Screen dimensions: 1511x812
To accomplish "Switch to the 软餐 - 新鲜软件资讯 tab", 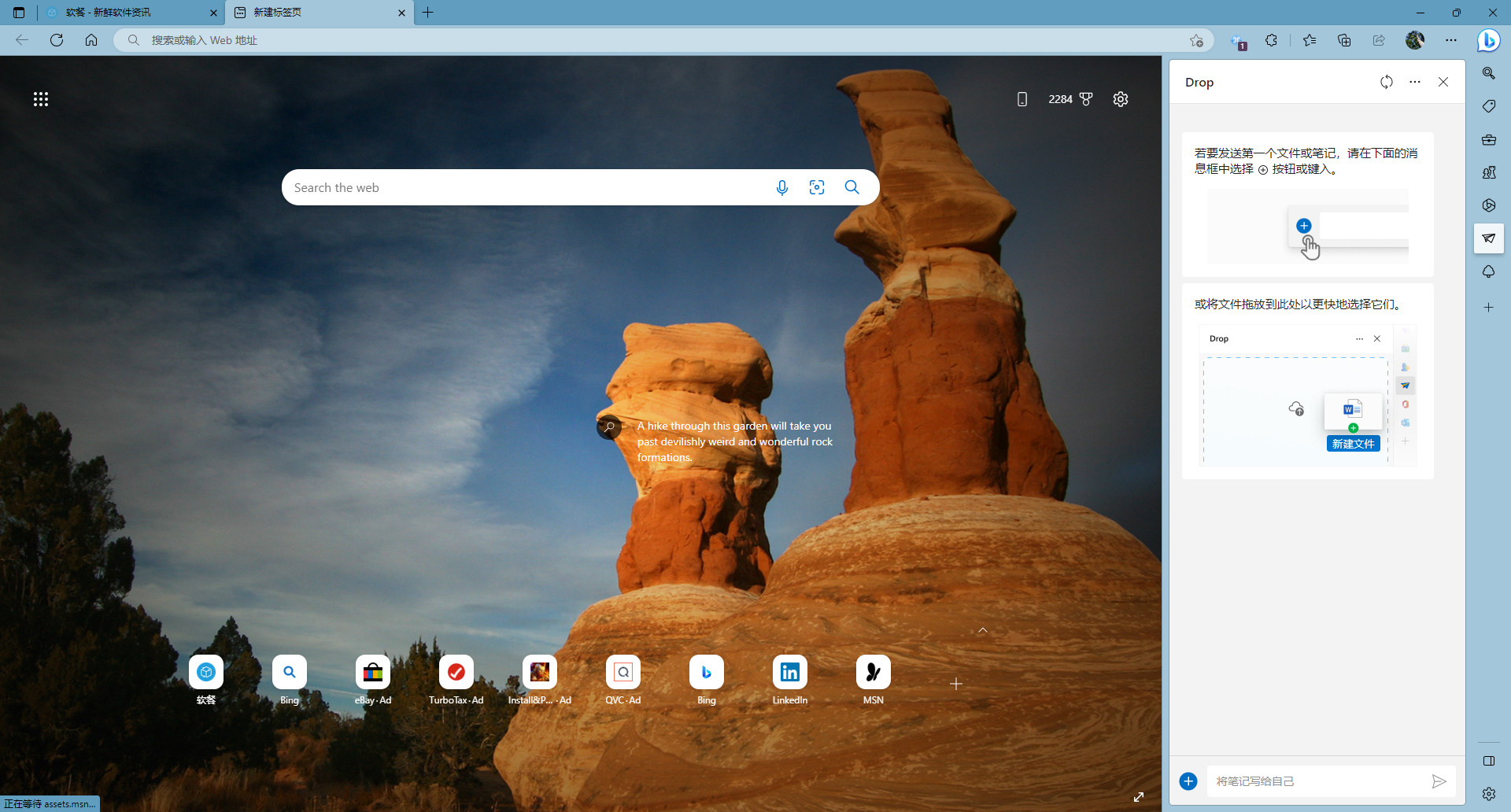I will (x=130, y=13).
